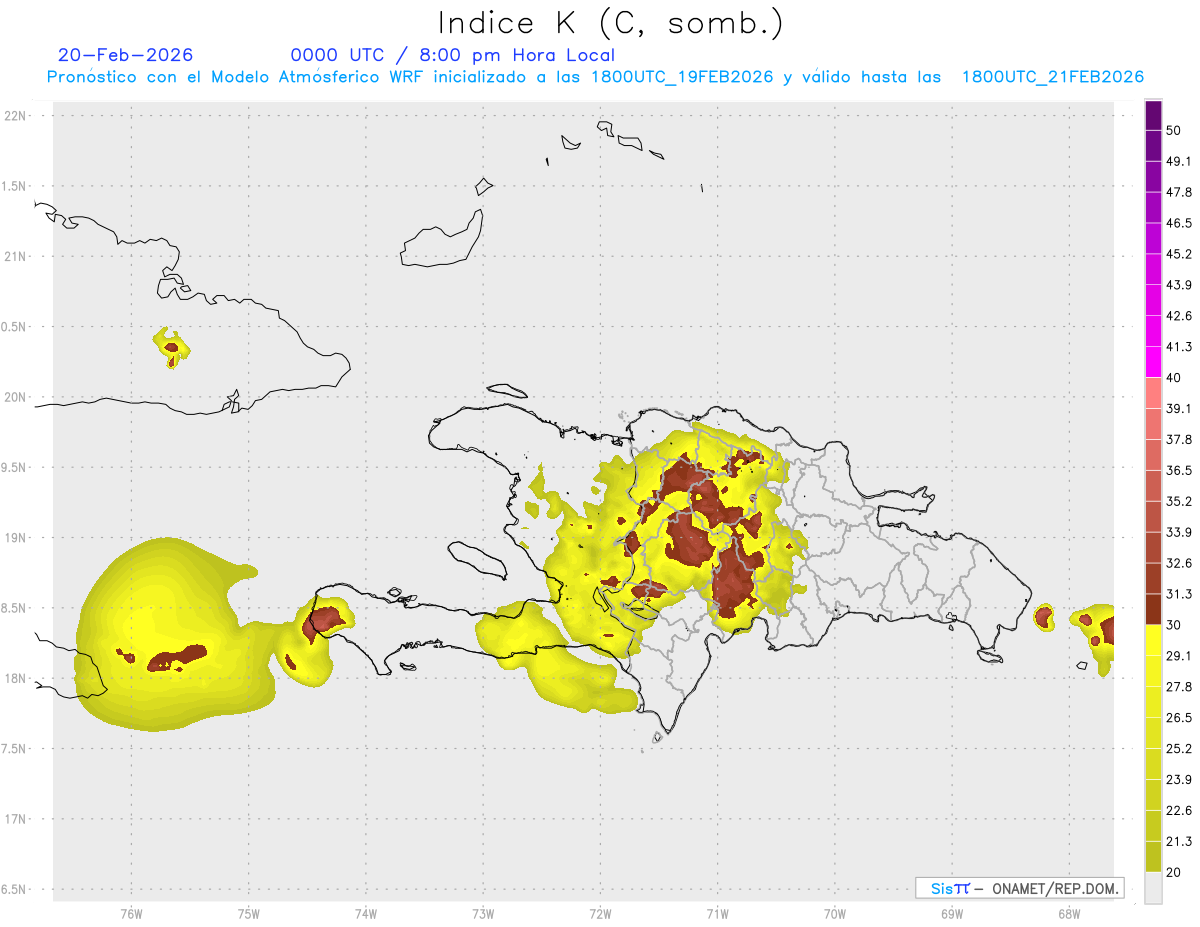Click the '21N' latitude label
Image resolution: width=1200 pixels, height=927 pixels.
pyautogui.click(x=15, y=256)
